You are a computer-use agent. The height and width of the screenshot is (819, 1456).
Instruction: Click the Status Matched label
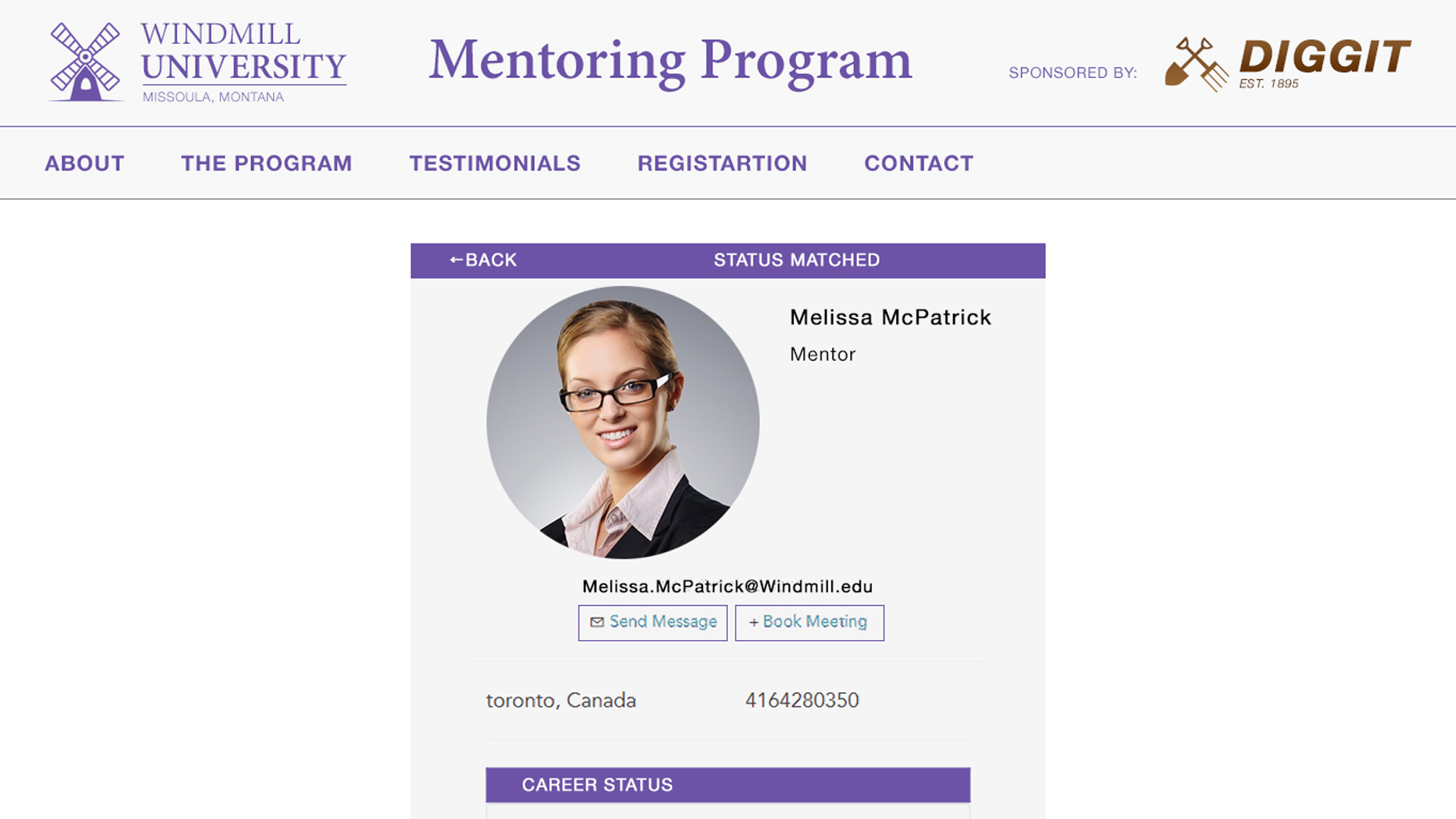(x=796, y=260)
